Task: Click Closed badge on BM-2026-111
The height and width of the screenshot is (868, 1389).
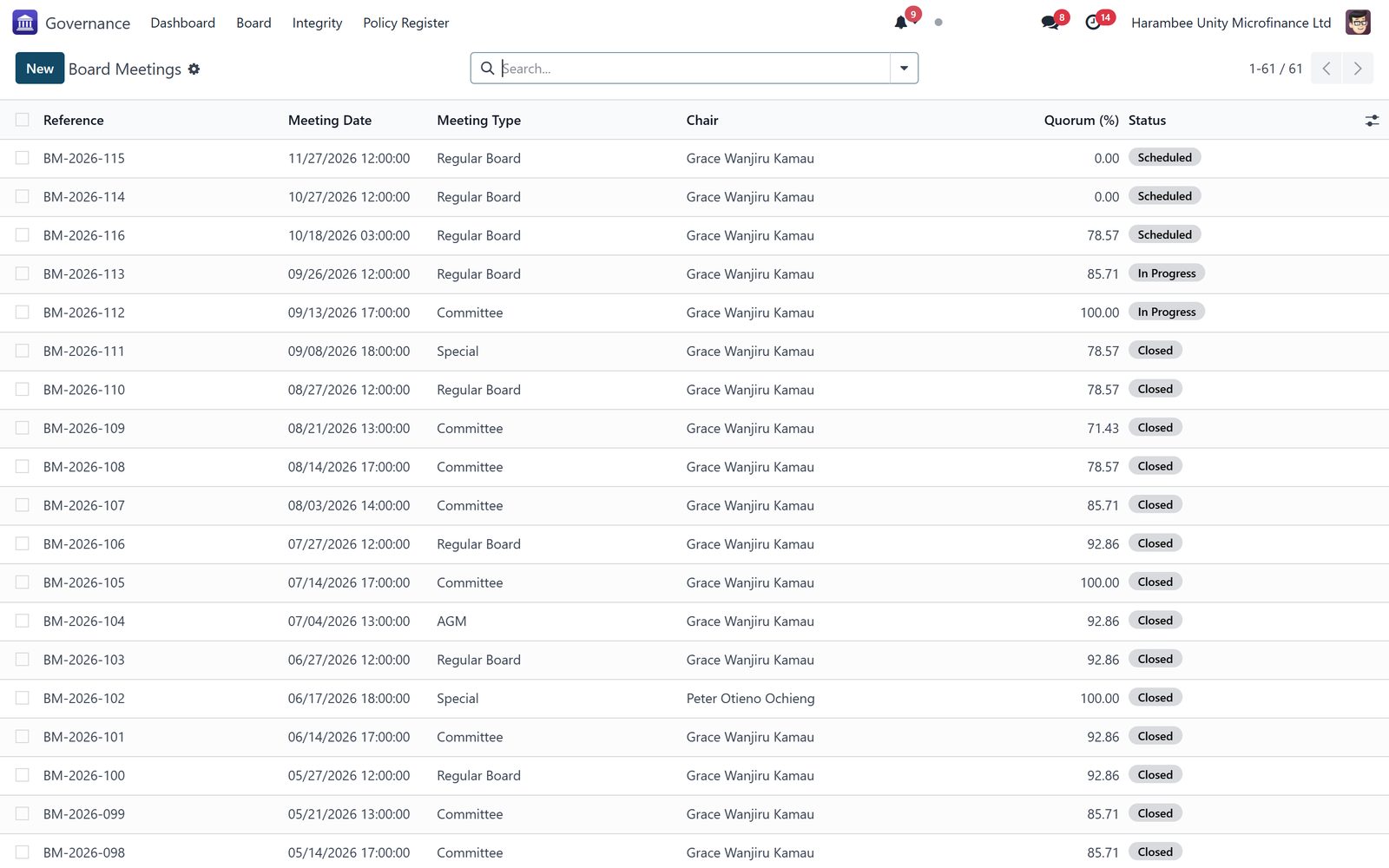Action: click(x=1155, y=351)
